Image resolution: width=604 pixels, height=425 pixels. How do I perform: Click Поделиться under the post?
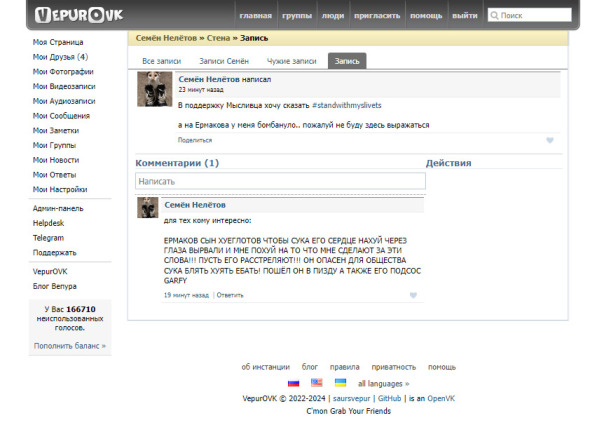[x=195, y=140]
